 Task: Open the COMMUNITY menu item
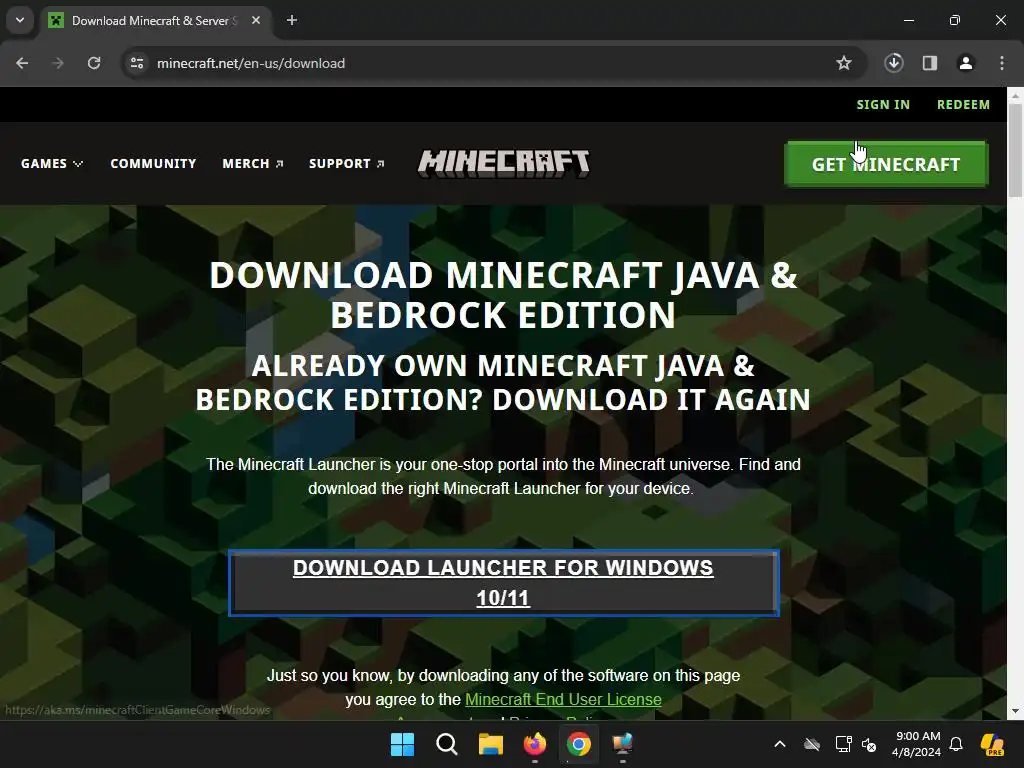[153, 163]
